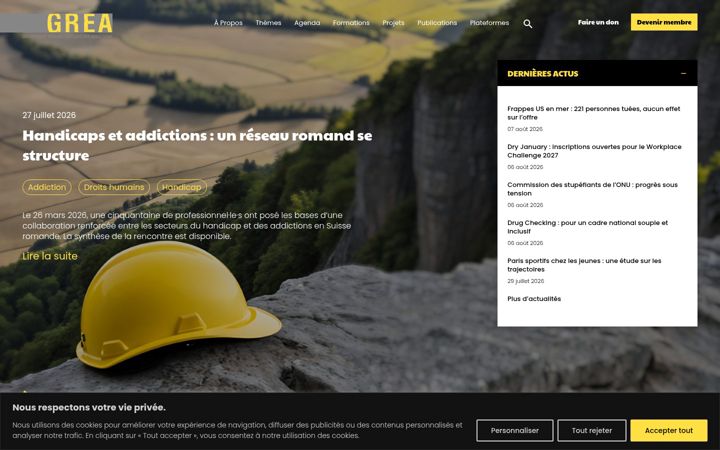Click the Dernières actus panel heading
720x450 pixels.
[543, 73]
